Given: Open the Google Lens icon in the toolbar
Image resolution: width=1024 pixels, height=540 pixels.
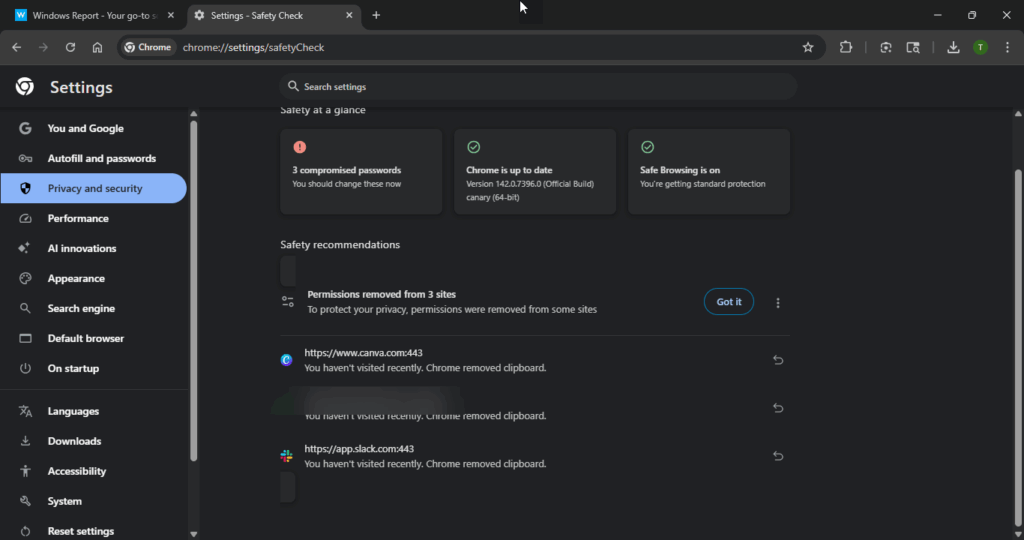Looking at the screenshot, I should tap(886, 47).
